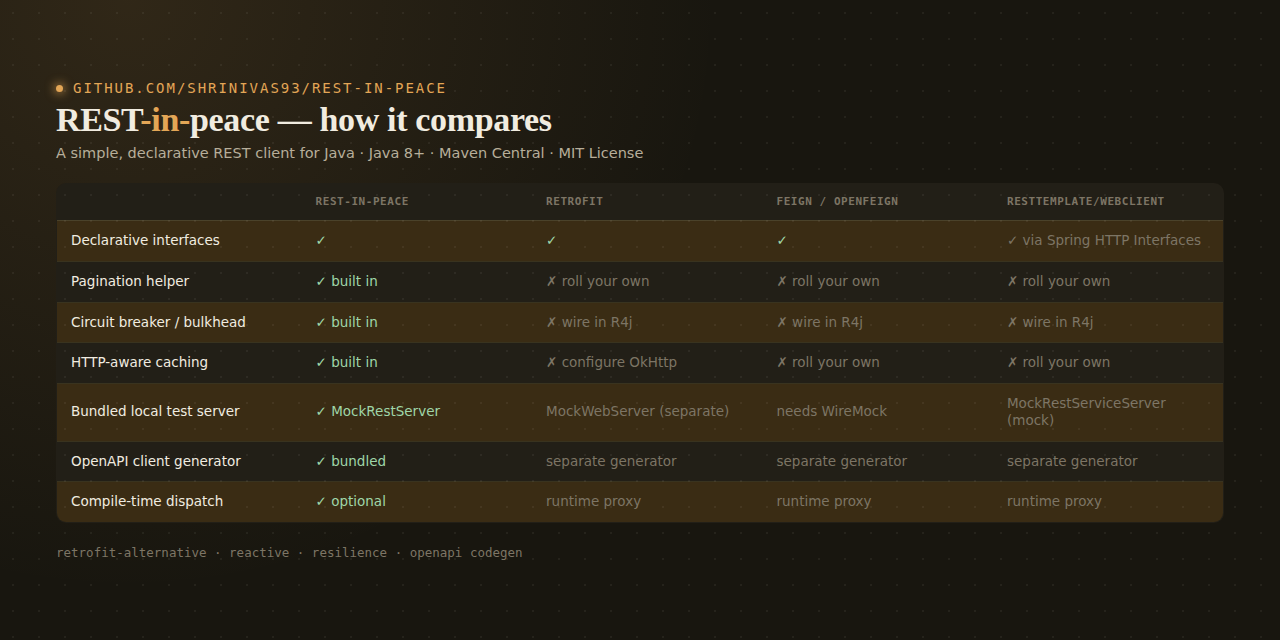Select 'Circuit breaker / bulkhead' row label
1280x640 pixels.
click(x=158, y=322)
